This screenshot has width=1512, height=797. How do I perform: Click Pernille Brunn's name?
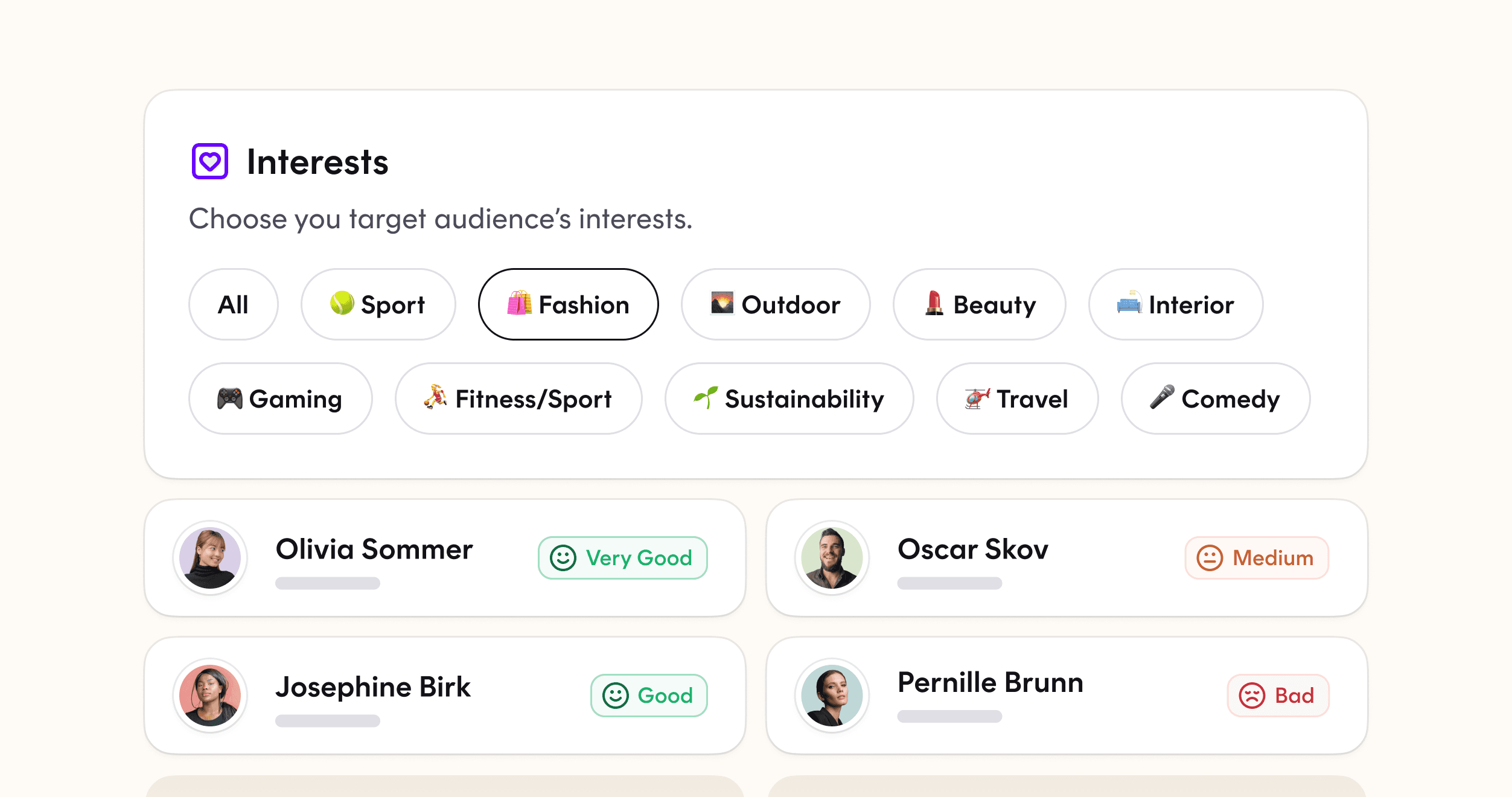pos(990,682)
